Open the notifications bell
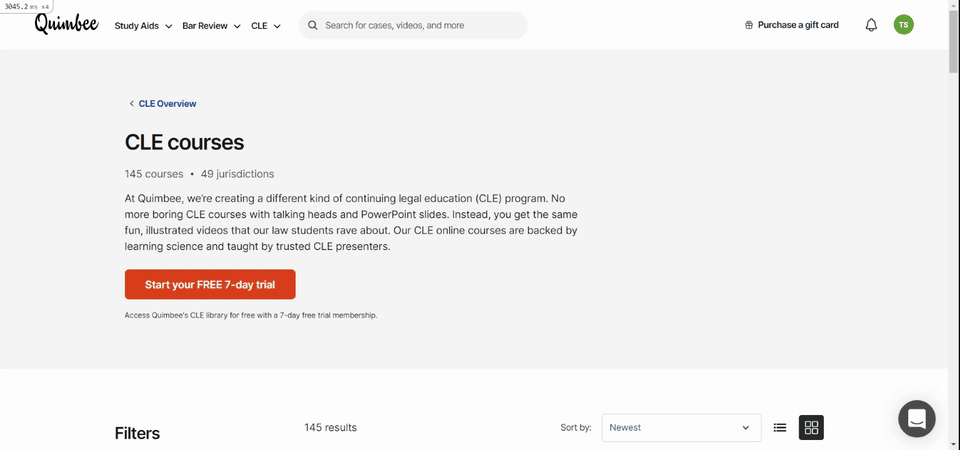Screen dimensions: 960x450 coord(871,25)
